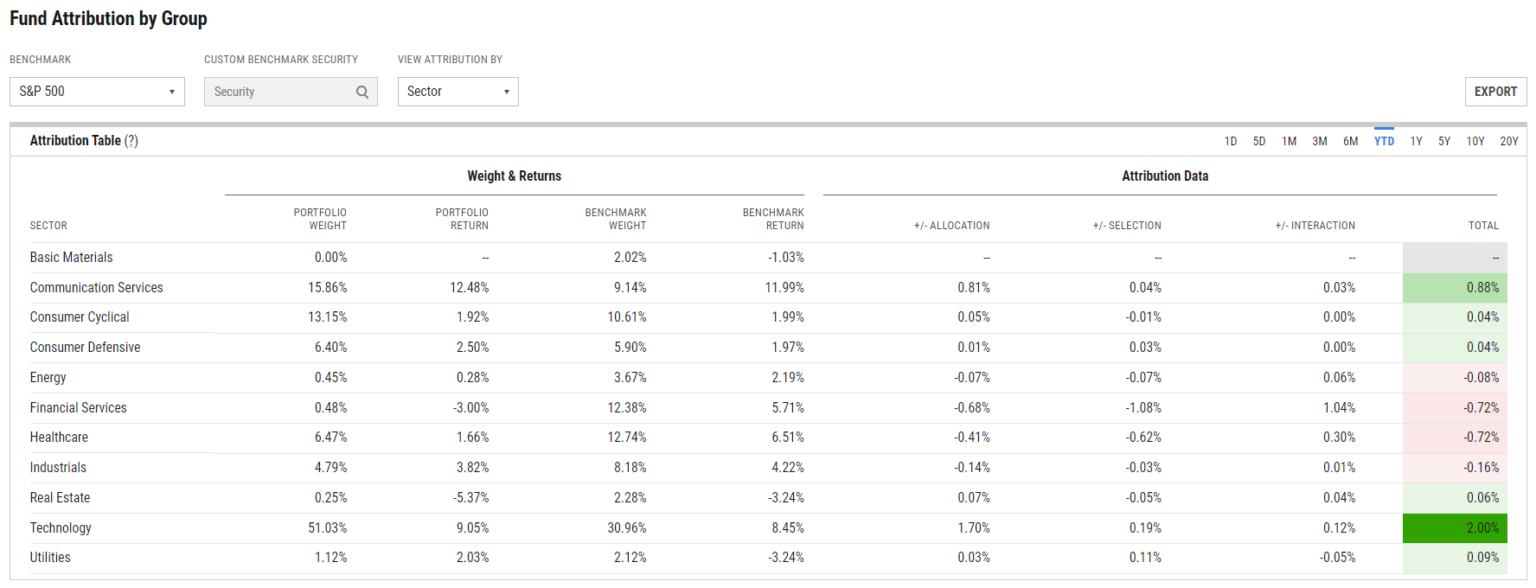Screen dimensions: 1536x588
Task: Select the Technology sector row
Action: pos(60,527)
